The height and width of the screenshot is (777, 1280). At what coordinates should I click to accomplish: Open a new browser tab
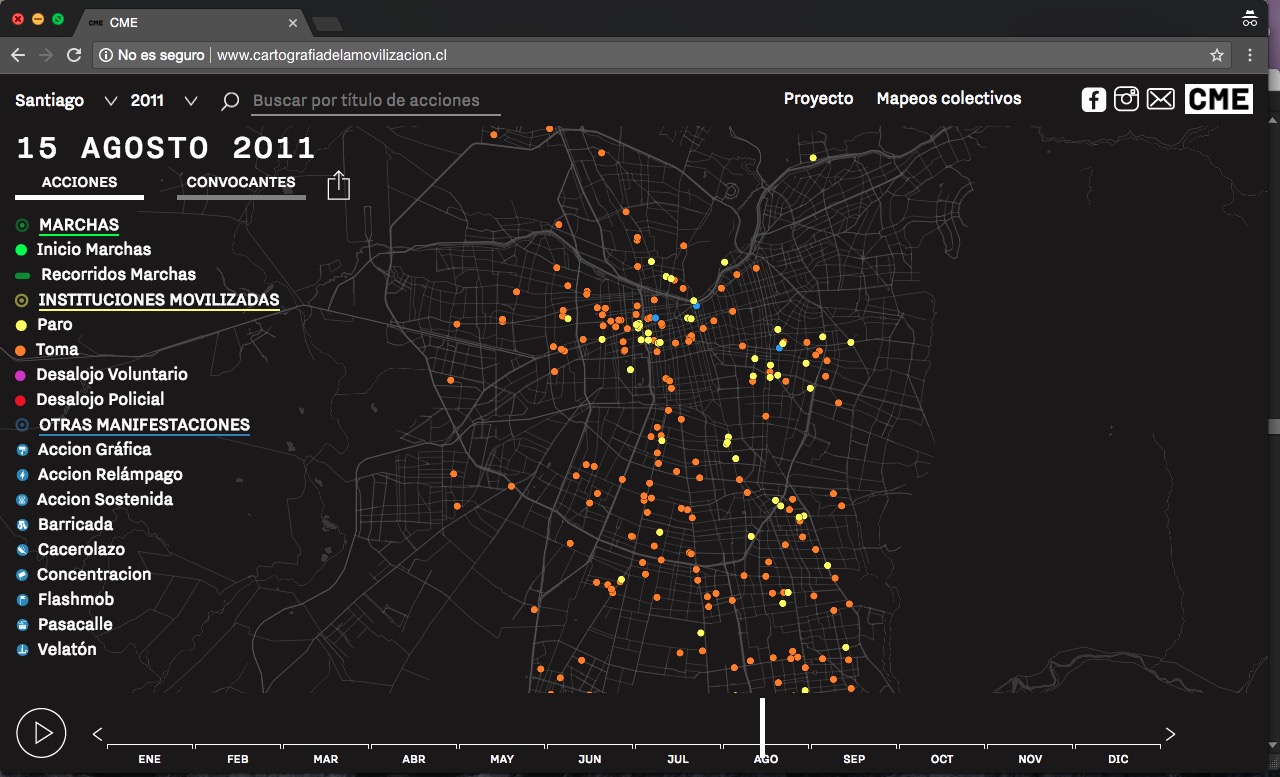click(327, 23)
